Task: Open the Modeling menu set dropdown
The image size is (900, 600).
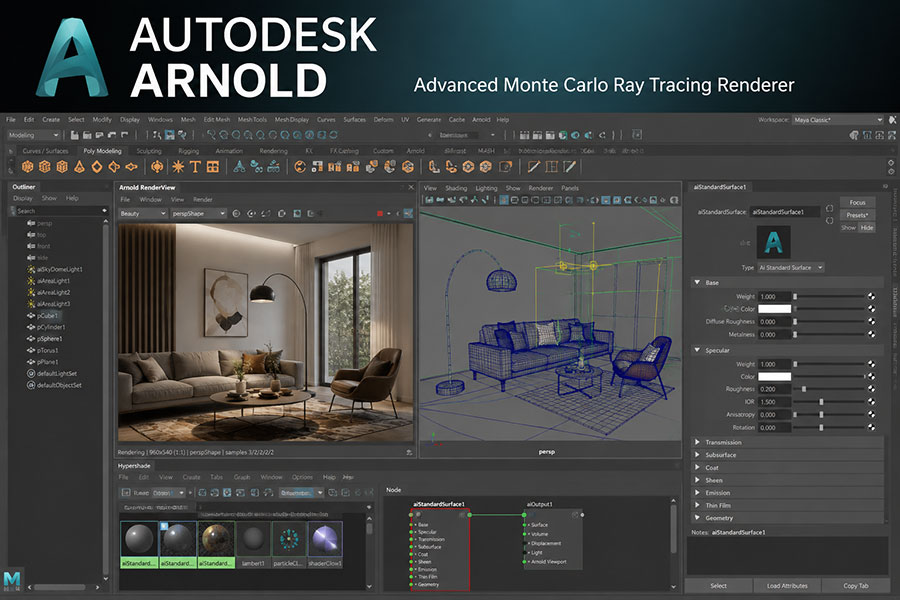Action: 33,135
